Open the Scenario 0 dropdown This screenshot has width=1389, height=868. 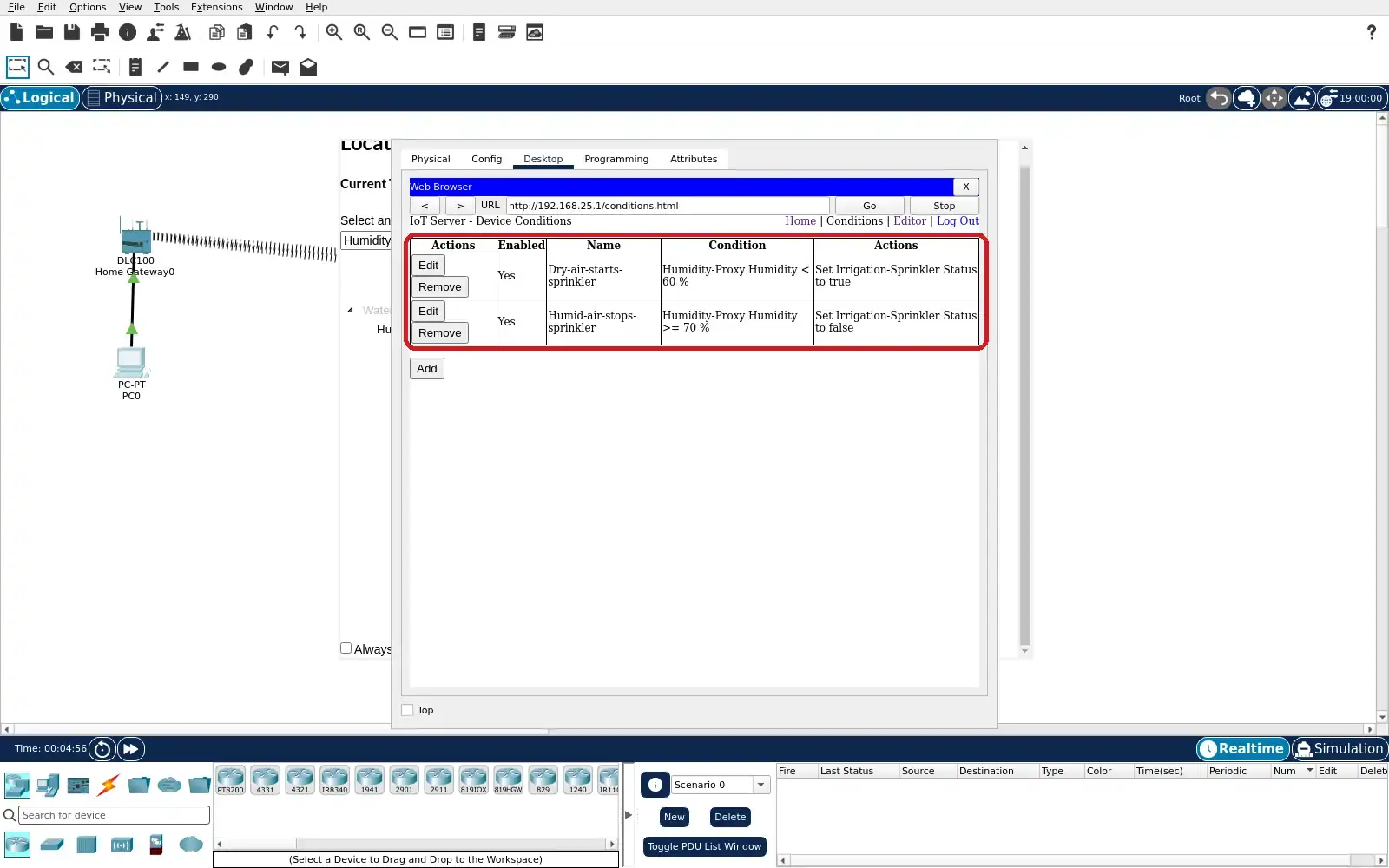click(x=761, y=785)
